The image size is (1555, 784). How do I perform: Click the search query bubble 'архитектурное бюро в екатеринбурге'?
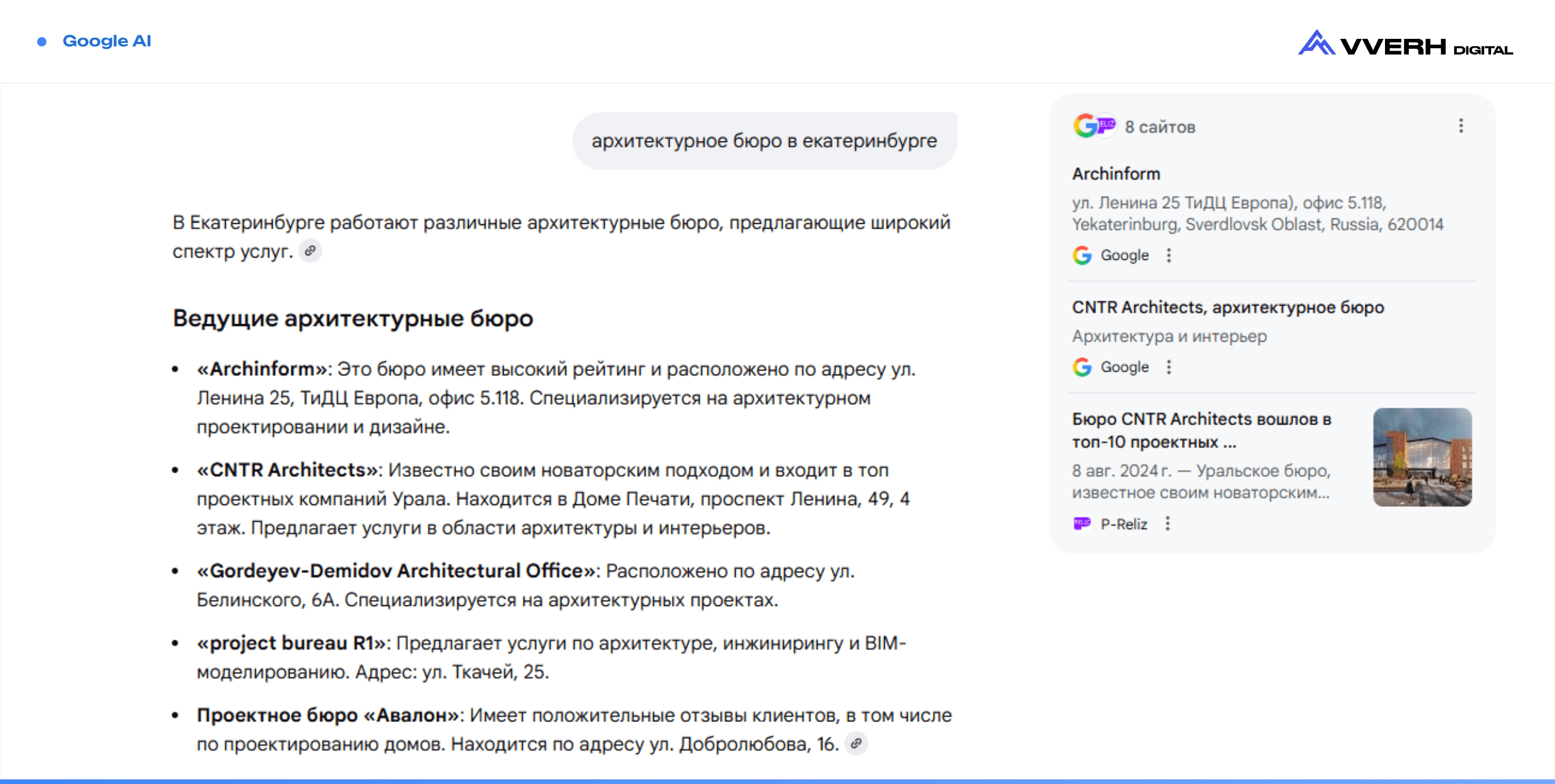[x=764, y=141]
